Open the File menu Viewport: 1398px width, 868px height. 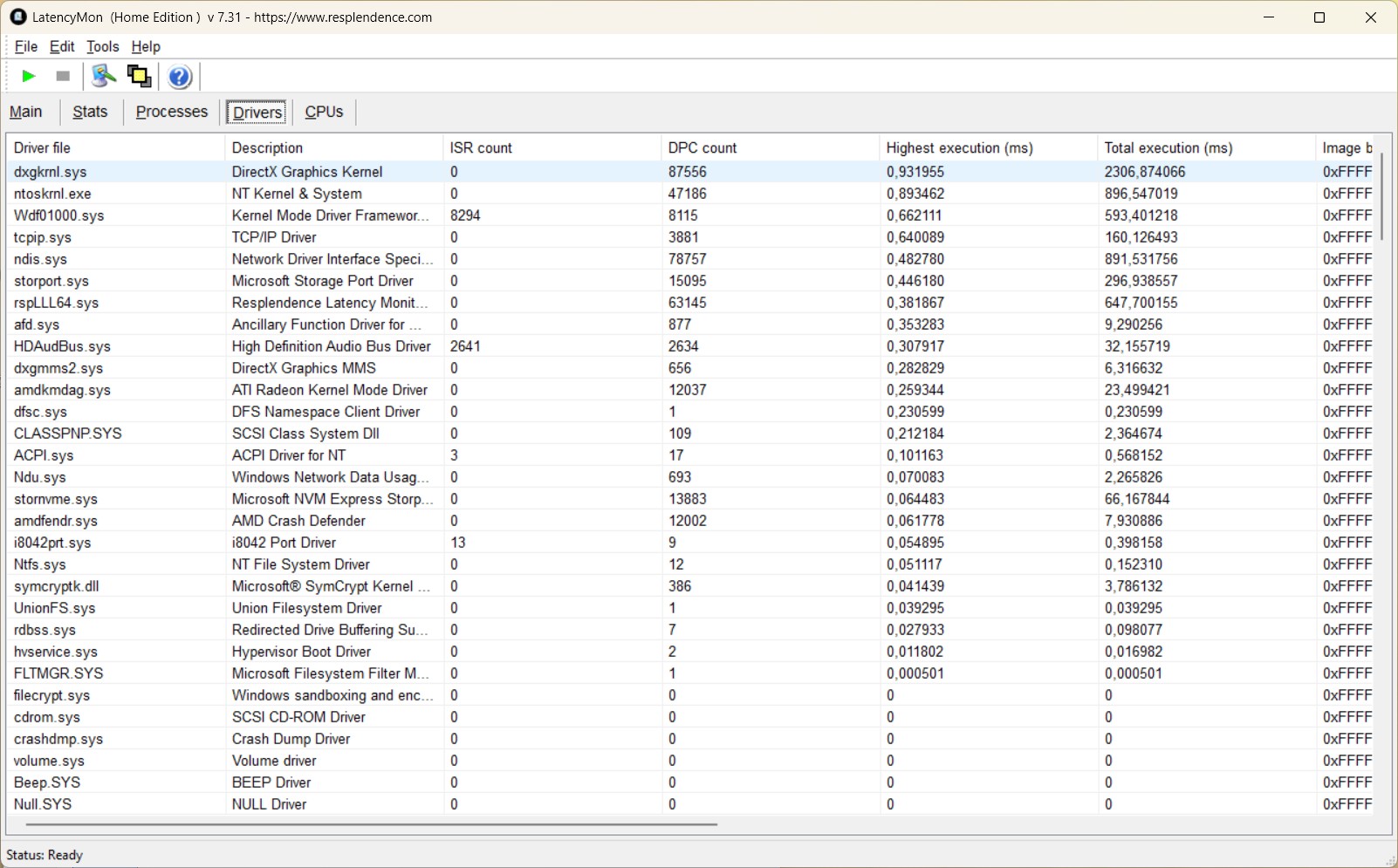[x=26, y=46]
